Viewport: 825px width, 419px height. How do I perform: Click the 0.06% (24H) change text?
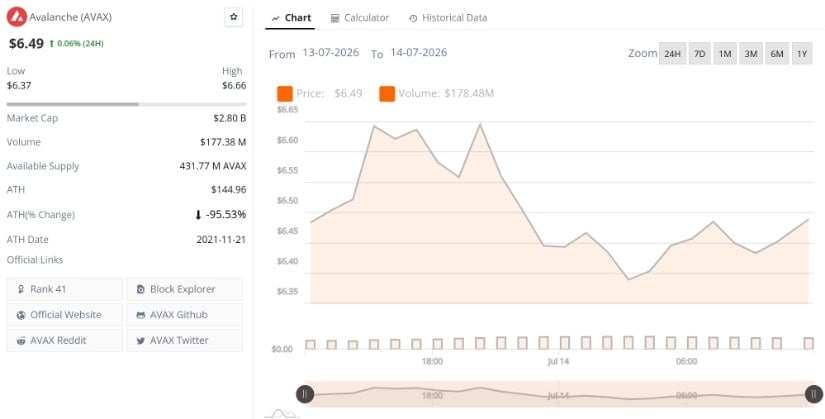pos(79,44)
